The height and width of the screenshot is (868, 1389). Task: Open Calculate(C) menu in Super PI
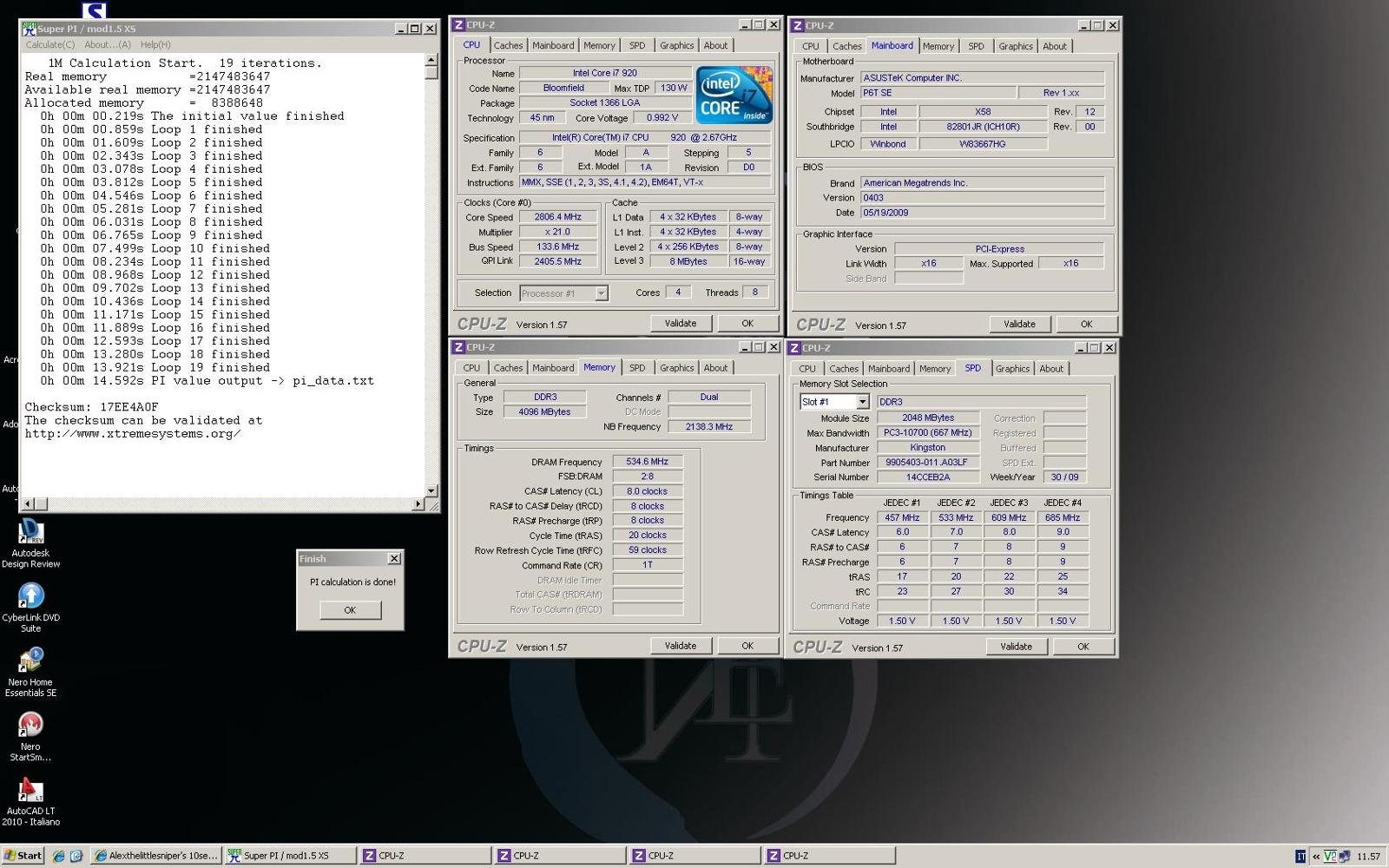[50, 45]
